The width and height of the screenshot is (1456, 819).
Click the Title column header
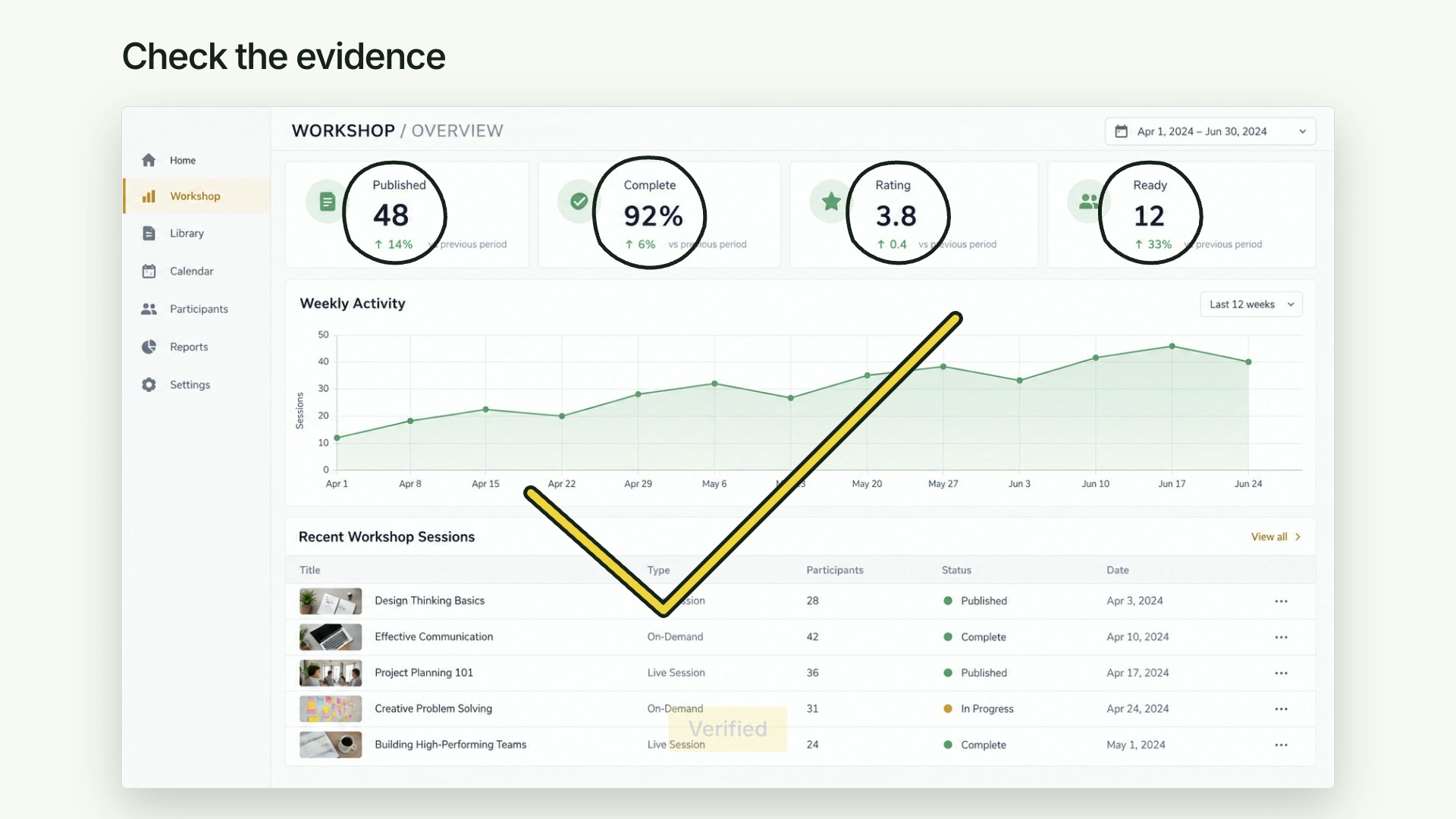[x=309, y=570]
